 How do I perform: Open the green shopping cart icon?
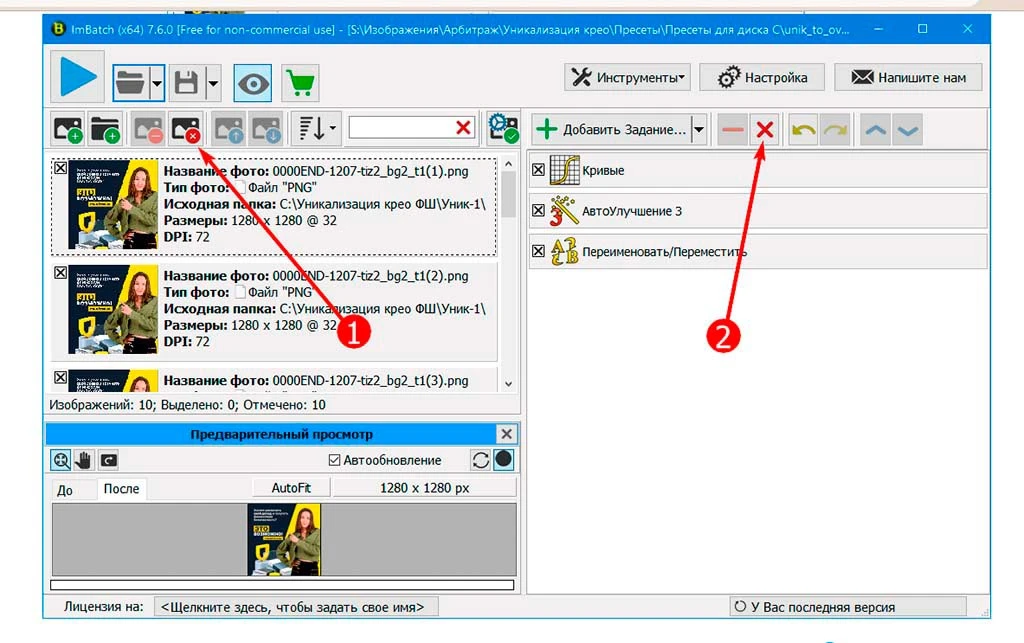[300, 83]
